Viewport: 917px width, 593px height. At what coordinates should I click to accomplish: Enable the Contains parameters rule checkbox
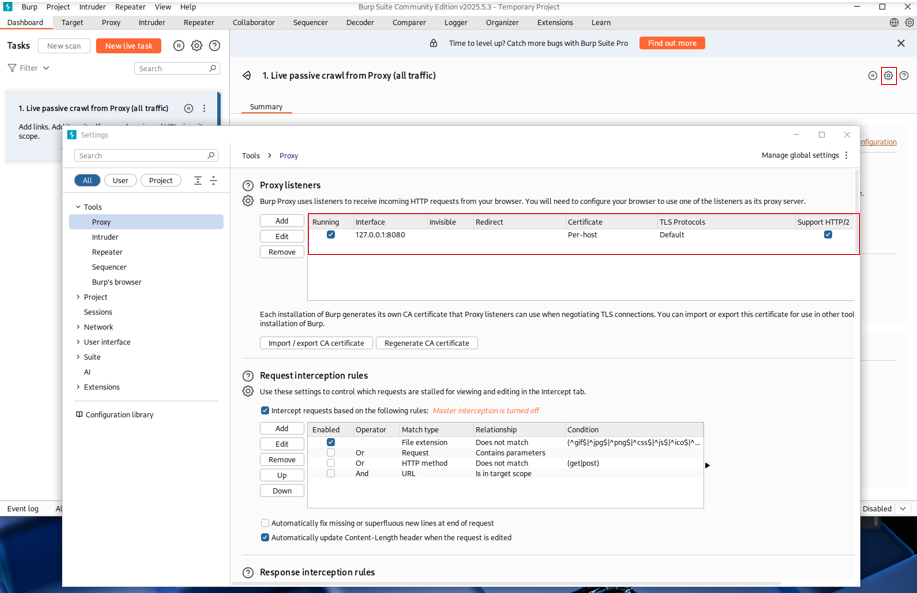coord(331,453)
